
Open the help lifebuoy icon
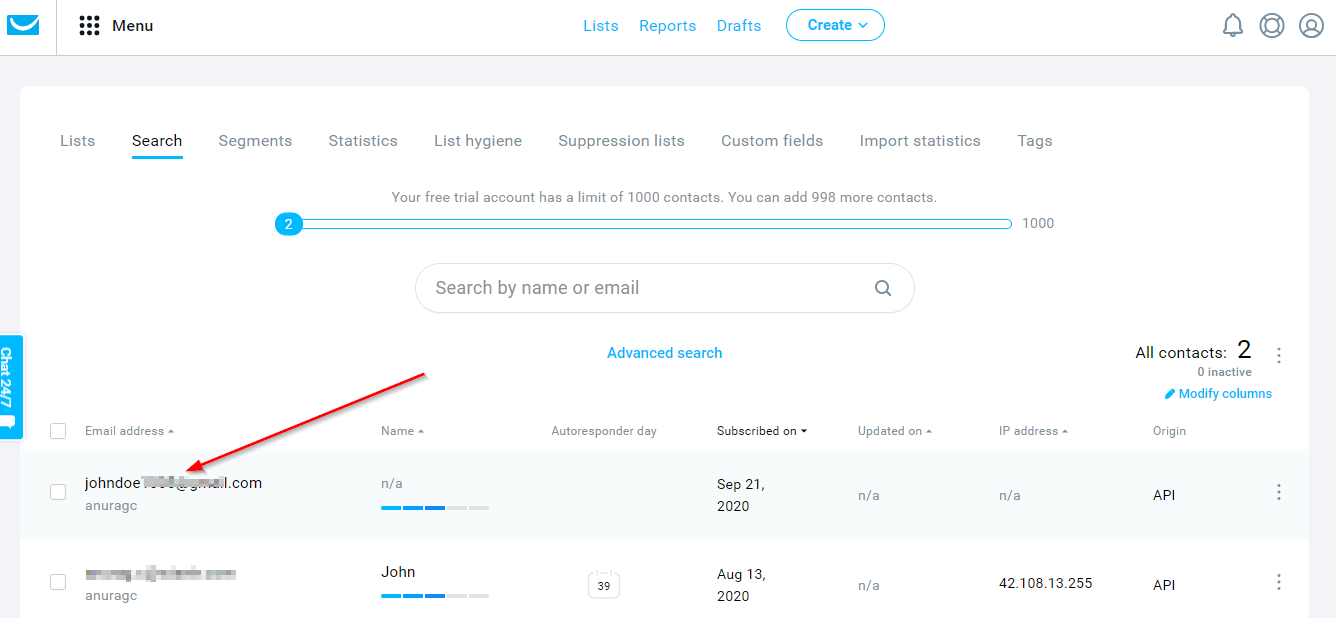tap(1272, 26)
